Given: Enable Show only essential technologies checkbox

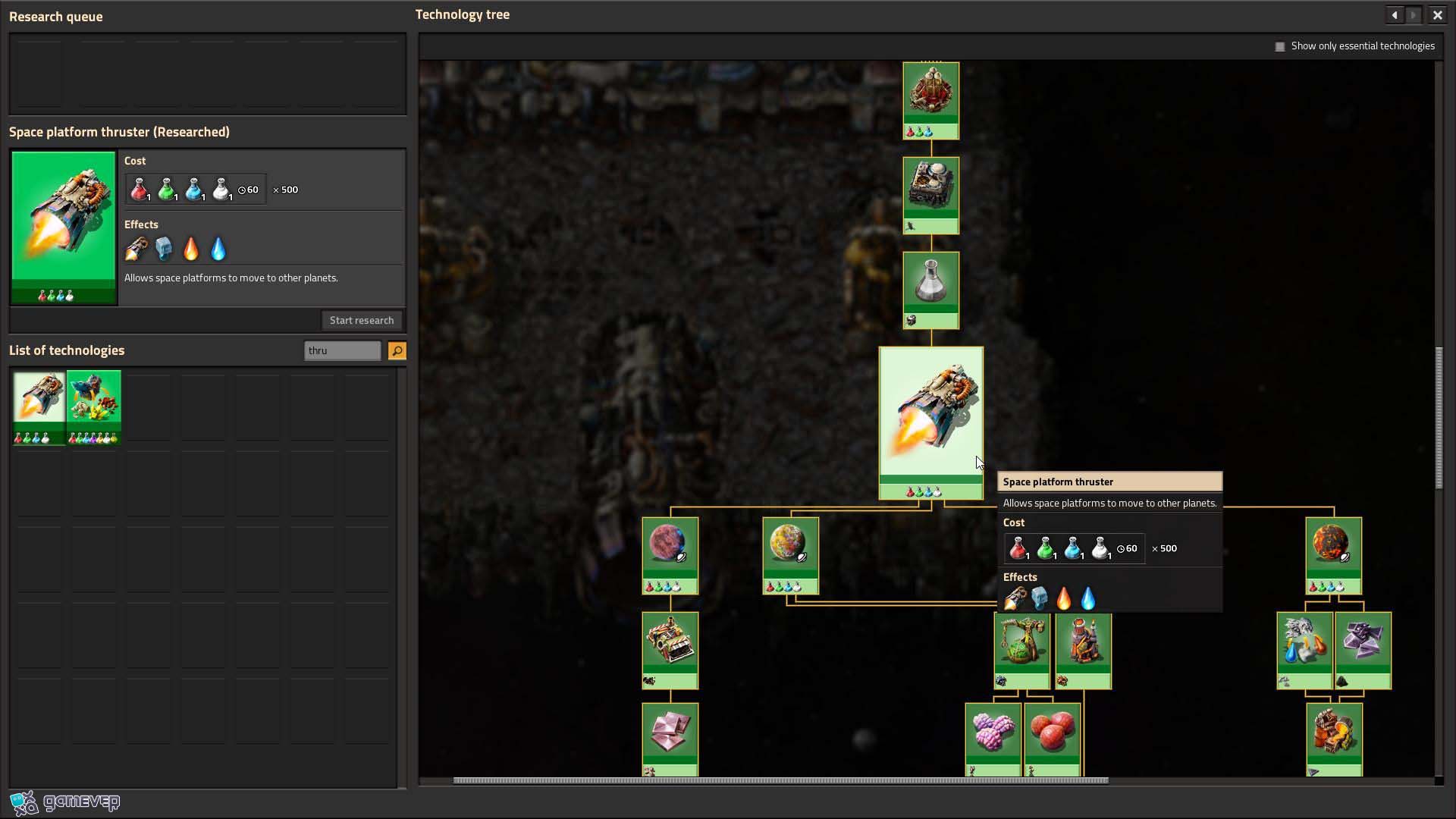Looking at the screenshot, I should (1280, 46).
